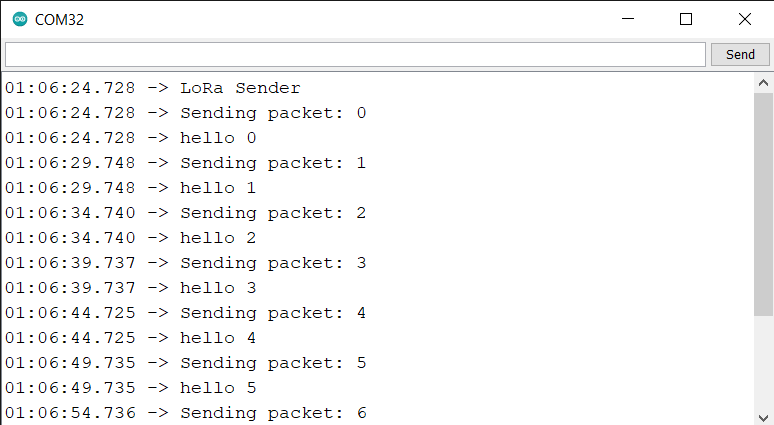Click timestamp 01:06:39.737 of "Sending packet: 3"
Image resolution: width=774 pixels, height=425 pixels.
(x=70, y=263)
